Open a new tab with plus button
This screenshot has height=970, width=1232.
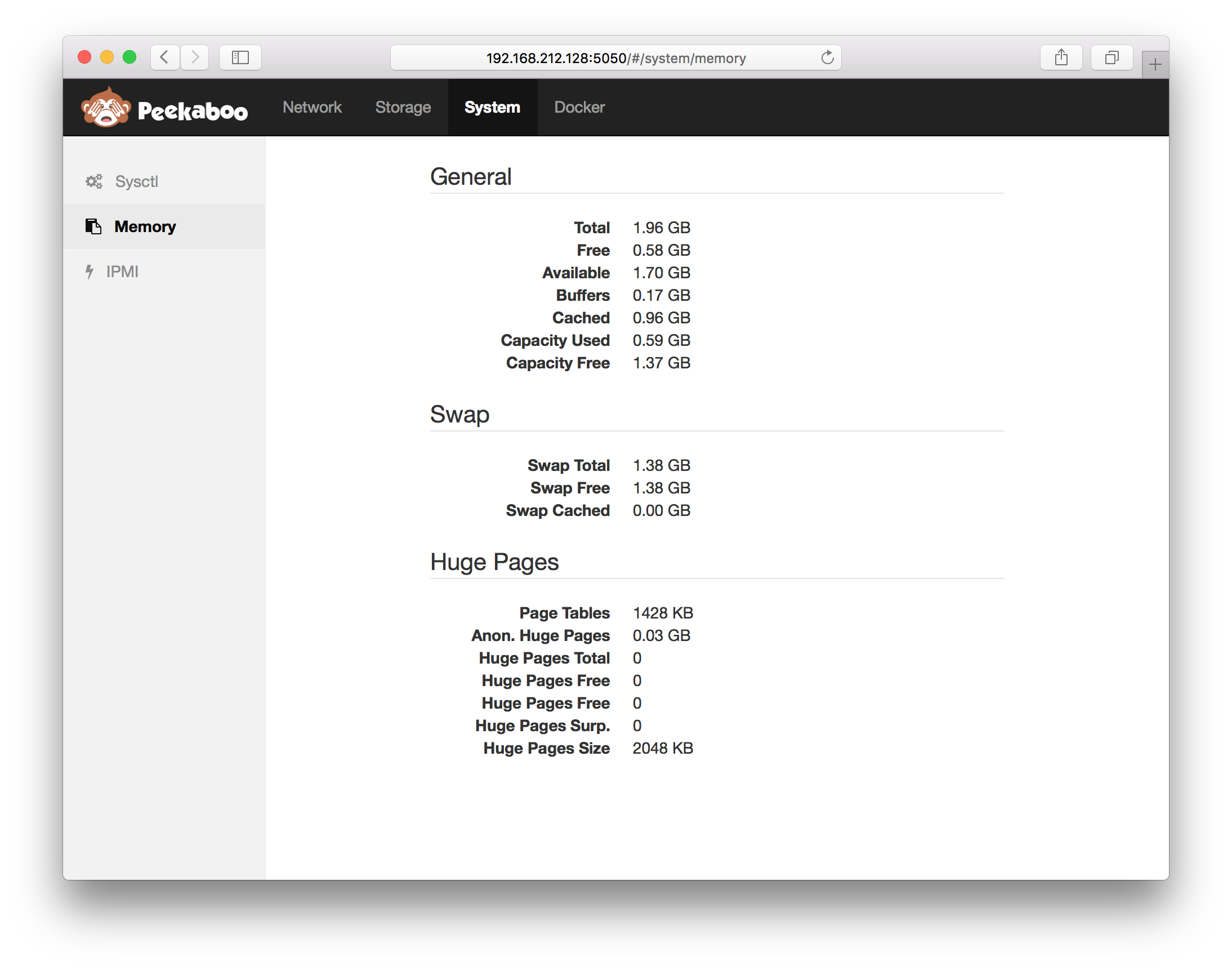(x=1154, y=65)
